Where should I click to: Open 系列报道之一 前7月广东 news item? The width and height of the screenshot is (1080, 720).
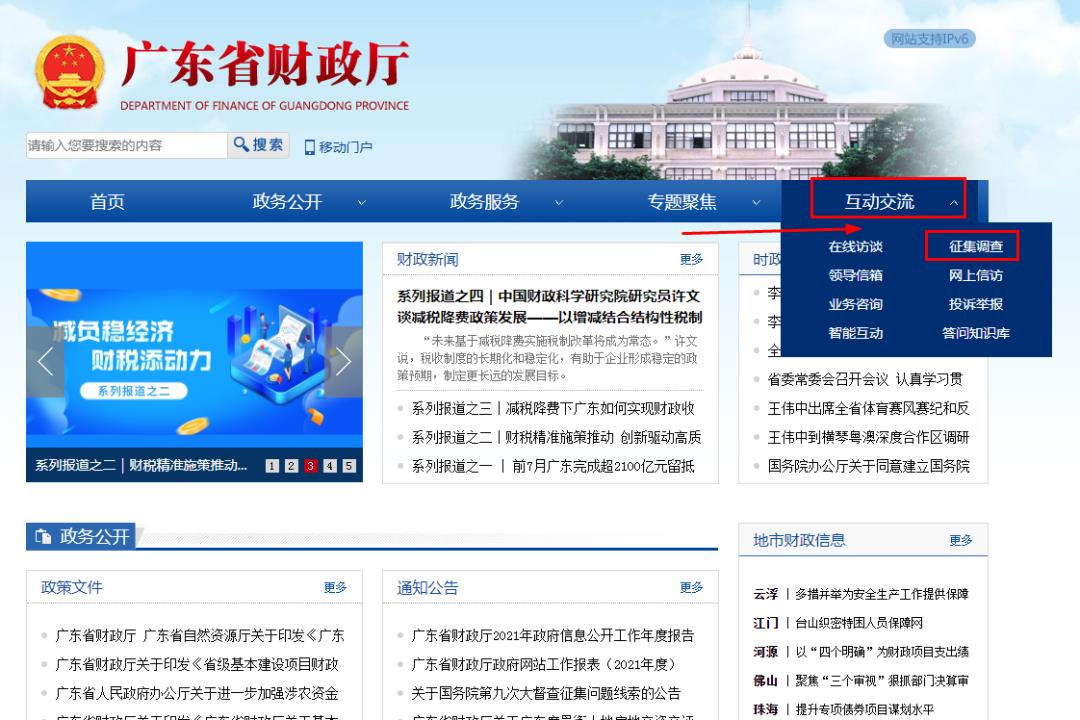pos(553,466)
